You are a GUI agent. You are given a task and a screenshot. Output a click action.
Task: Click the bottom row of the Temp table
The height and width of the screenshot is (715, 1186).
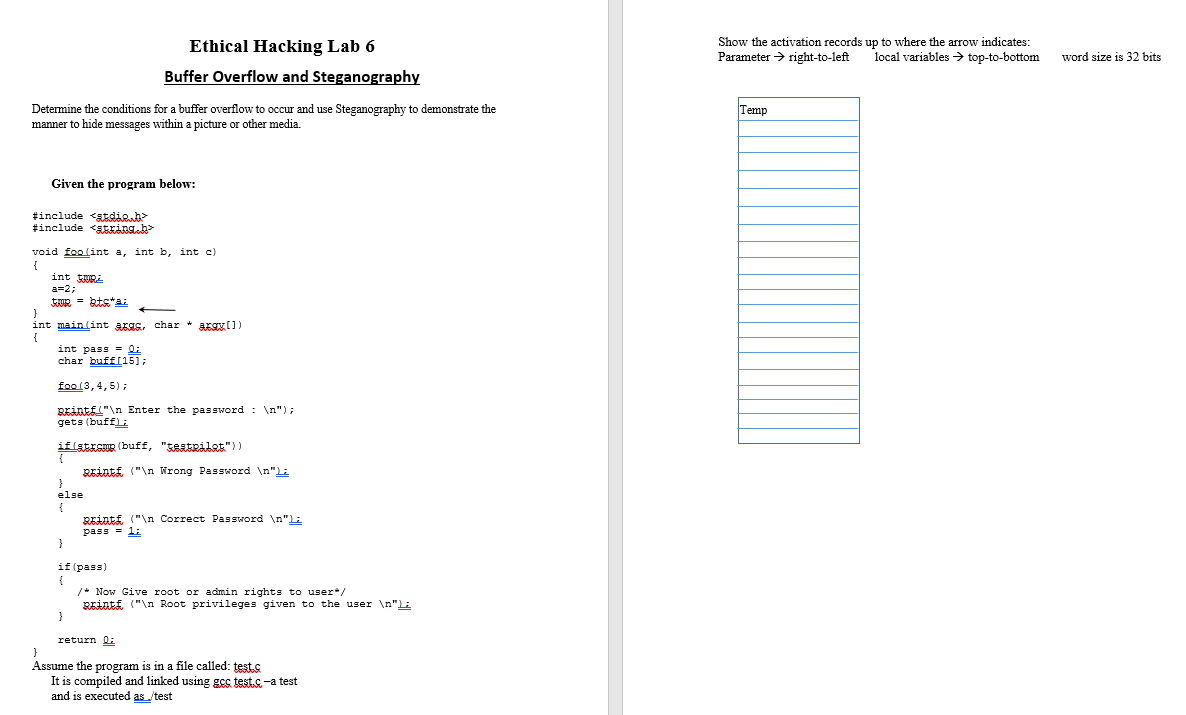(798, 435)
